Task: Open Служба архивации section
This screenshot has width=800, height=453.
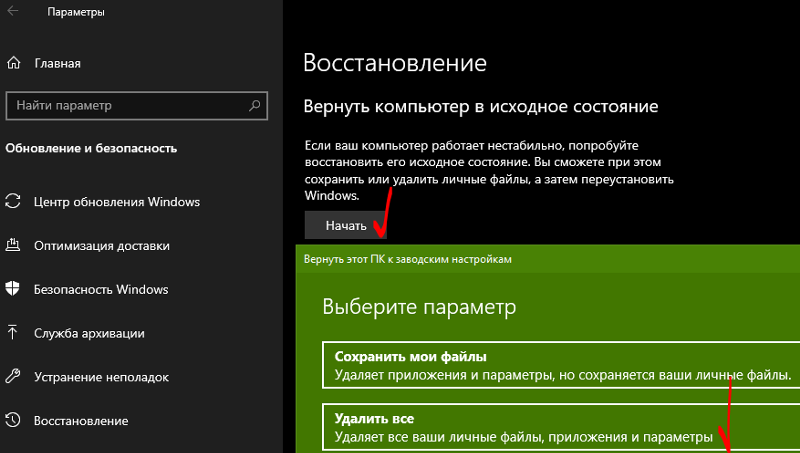Action: pos(89,333)
